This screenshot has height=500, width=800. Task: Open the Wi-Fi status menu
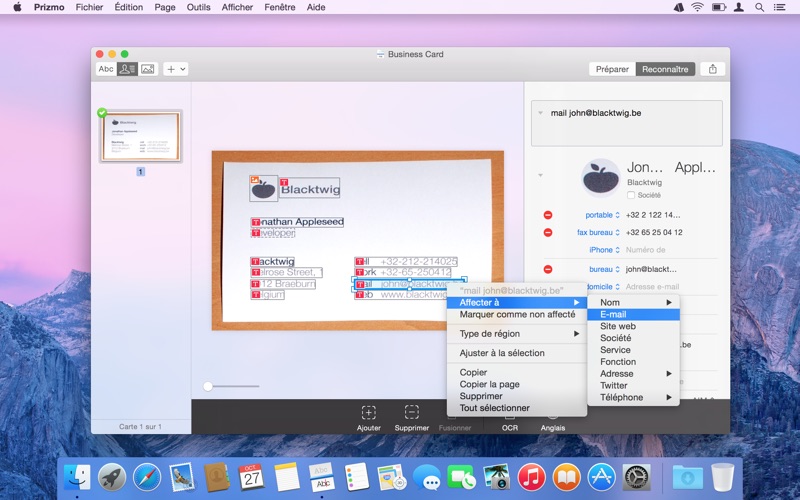tap(697, 7)
